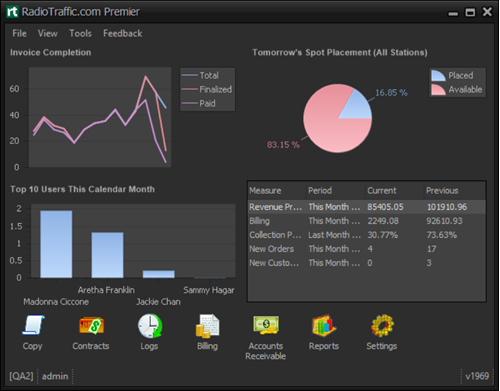
Task: Click the 30.77% cell
Action: 383,235
